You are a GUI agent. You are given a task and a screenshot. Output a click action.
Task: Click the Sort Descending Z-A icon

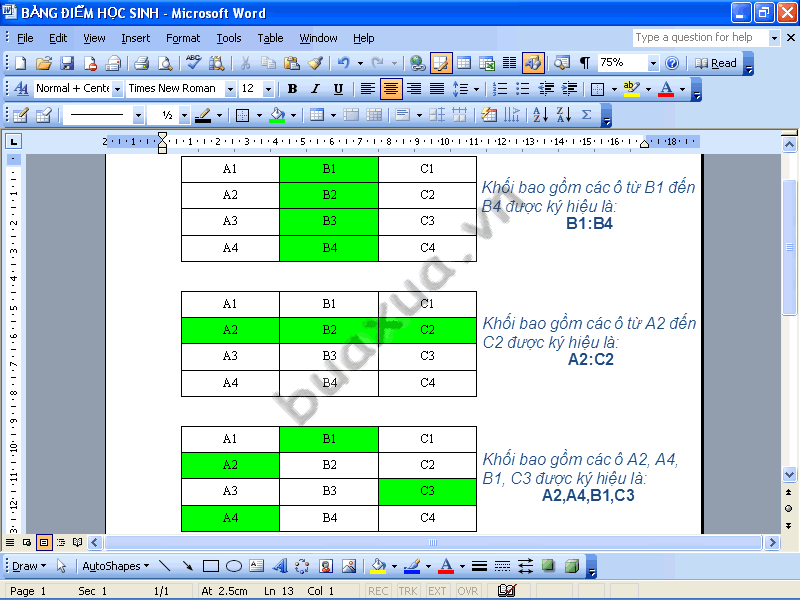564,115
